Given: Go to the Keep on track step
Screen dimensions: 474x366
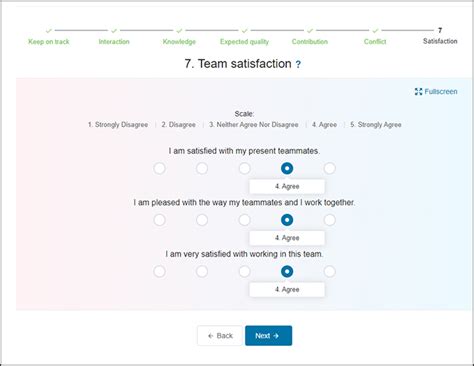Looking at the screenshot, I should click(x=49, y=42).
